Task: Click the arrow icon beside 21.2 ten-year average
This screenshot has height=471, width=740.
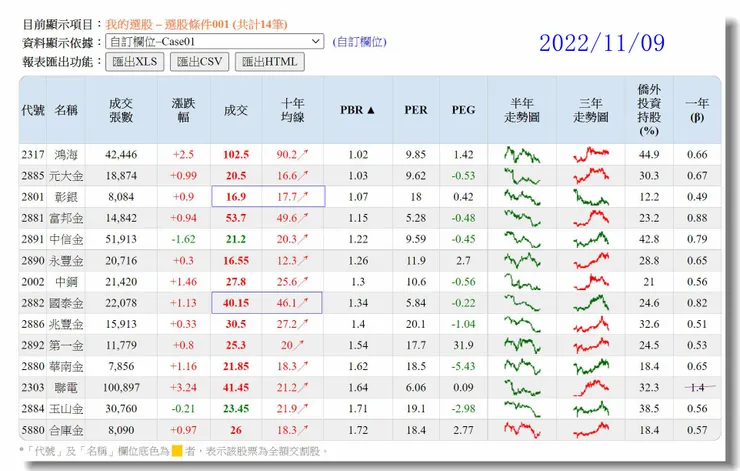Action: 303,387
